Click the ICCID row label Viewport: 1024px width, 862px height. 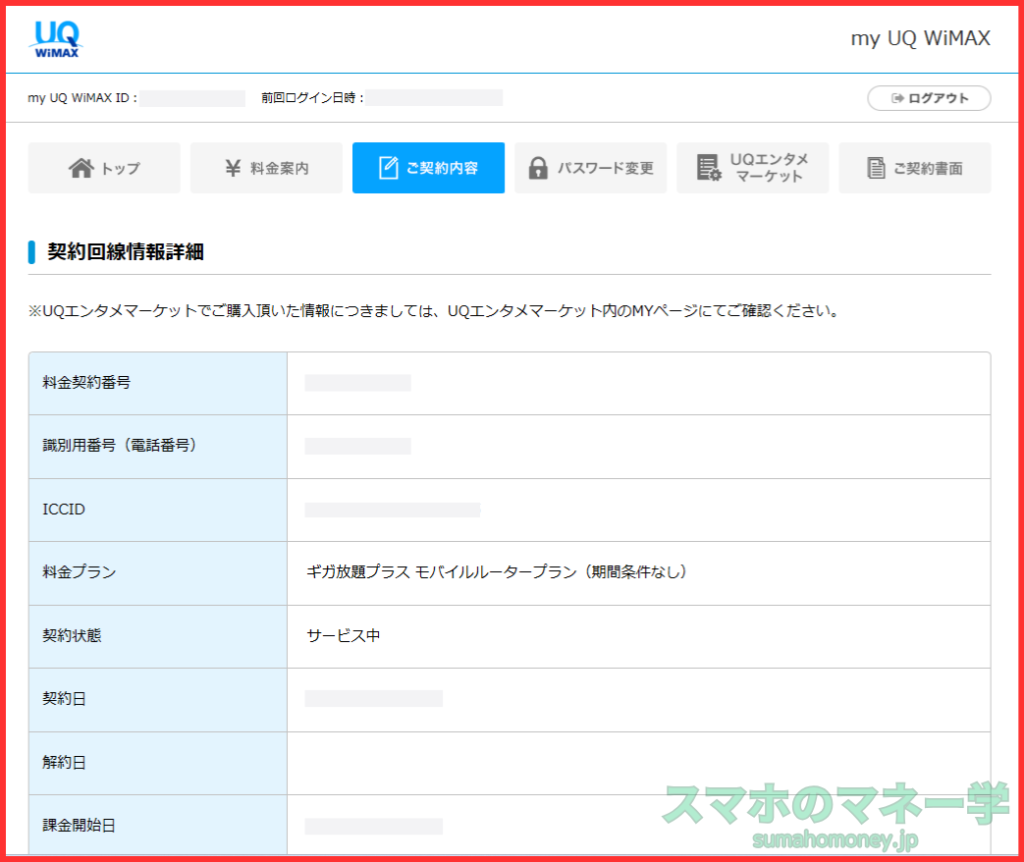[x=64, y=509]
